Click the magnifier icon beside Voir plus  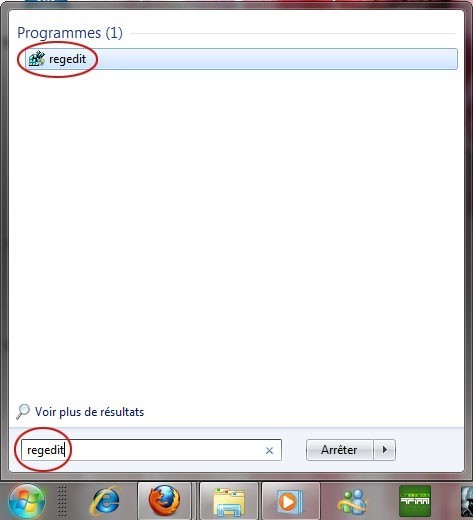pyautogui.click(x=23, y=411)
